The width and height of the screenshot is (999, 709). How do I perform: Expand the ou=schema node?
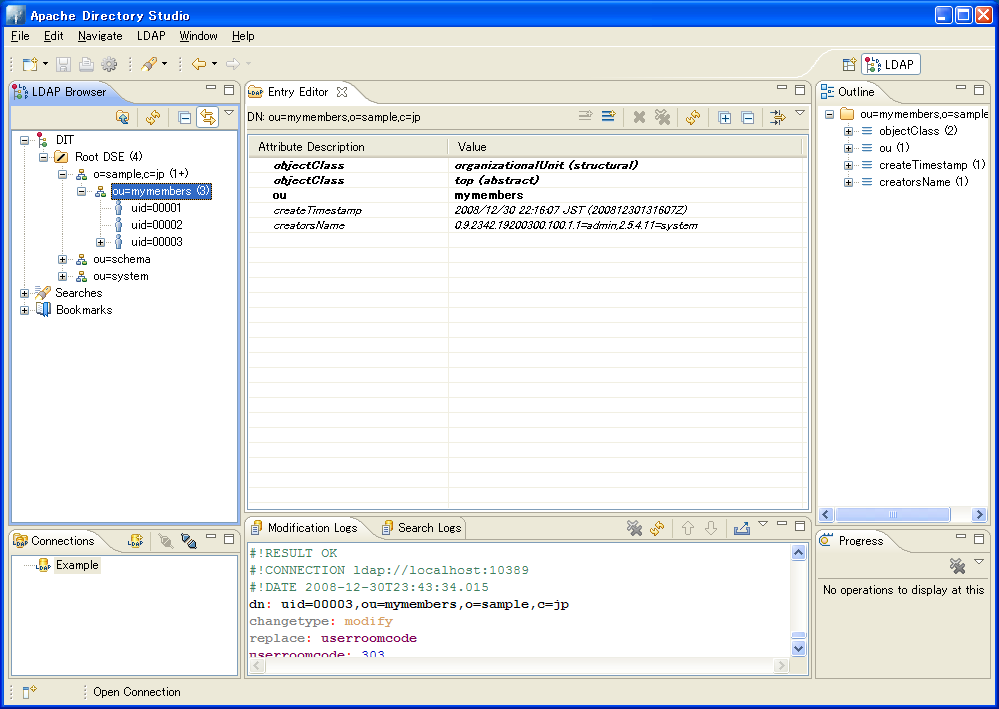pyautogui.click(x=62, y=259)
